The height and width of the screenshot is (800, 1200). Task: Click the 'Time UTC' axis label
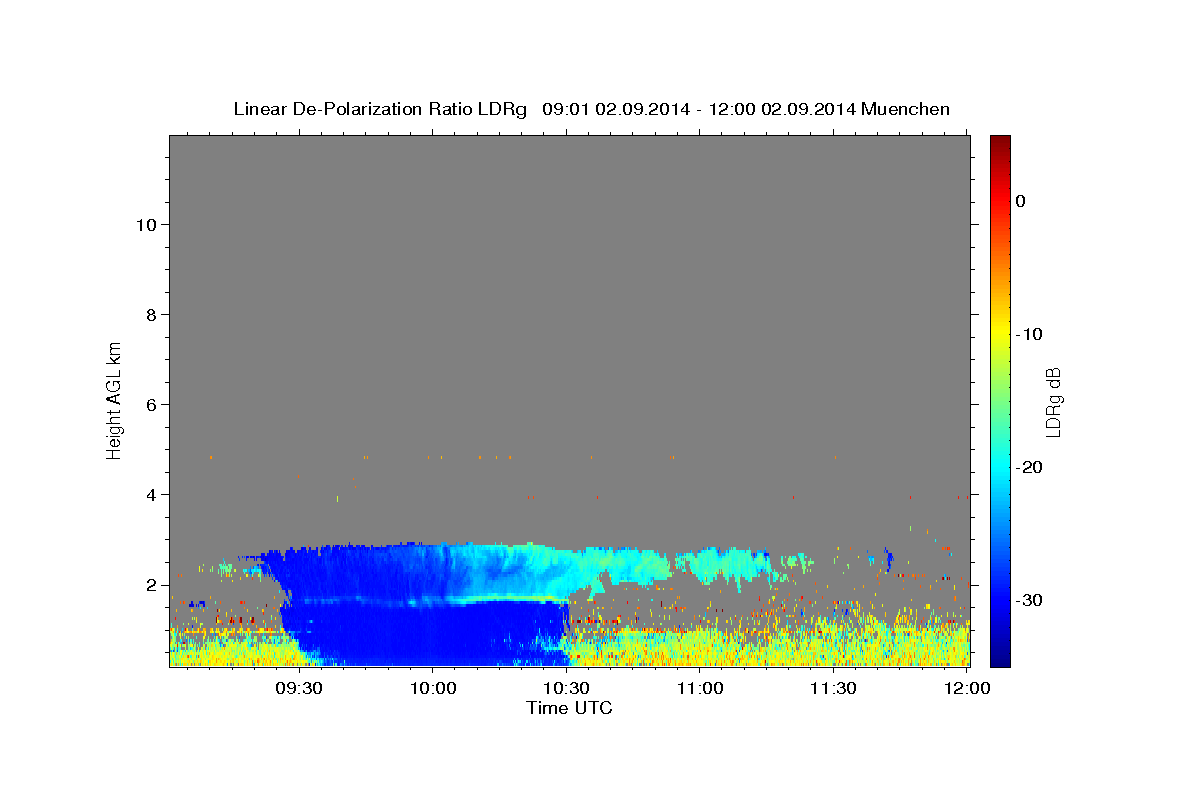click(569, 708)
